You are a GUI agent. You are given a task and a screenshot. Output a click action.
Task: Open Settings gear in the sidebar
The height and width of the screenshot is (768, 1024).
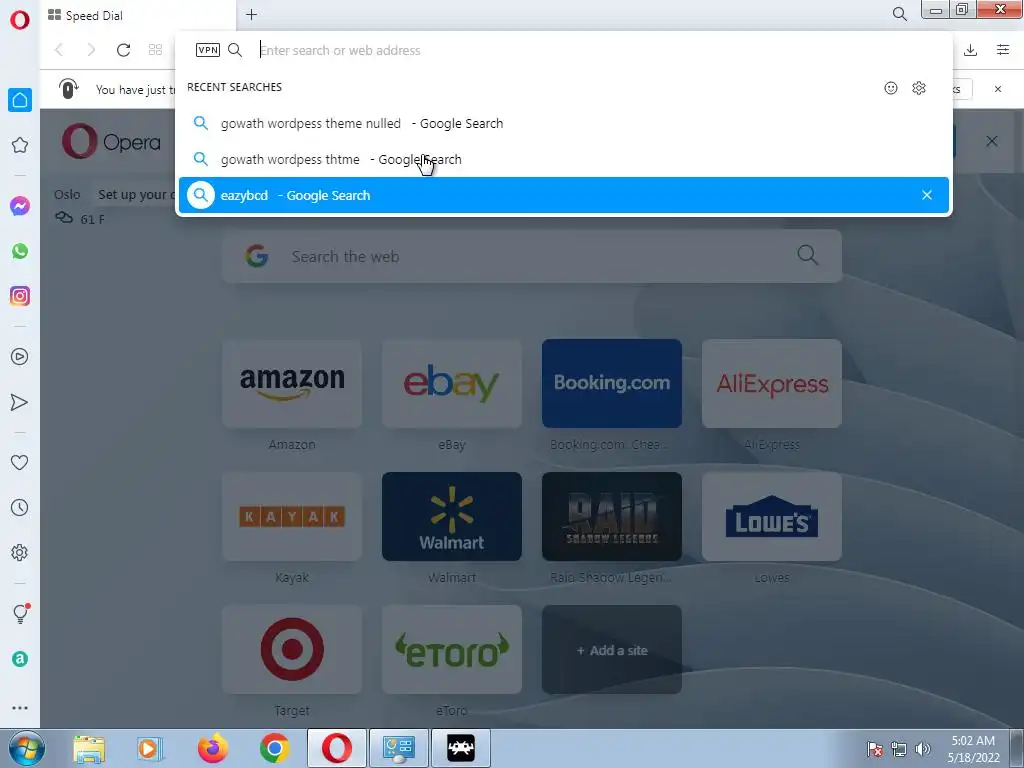point(20,552)
